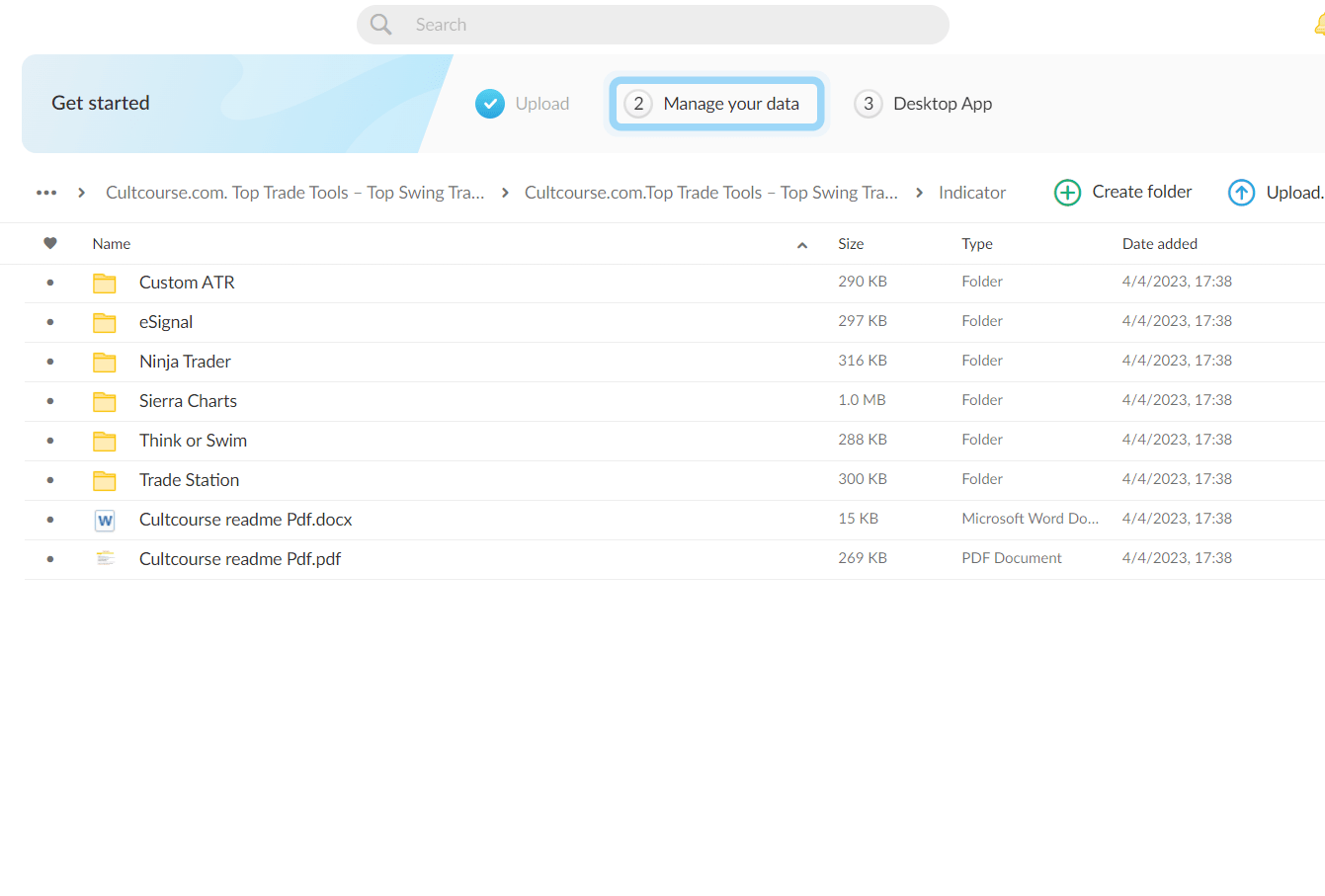Open the Trade Station folder name
Screen dimensions: 1325x896
click(x=189, y=480)
